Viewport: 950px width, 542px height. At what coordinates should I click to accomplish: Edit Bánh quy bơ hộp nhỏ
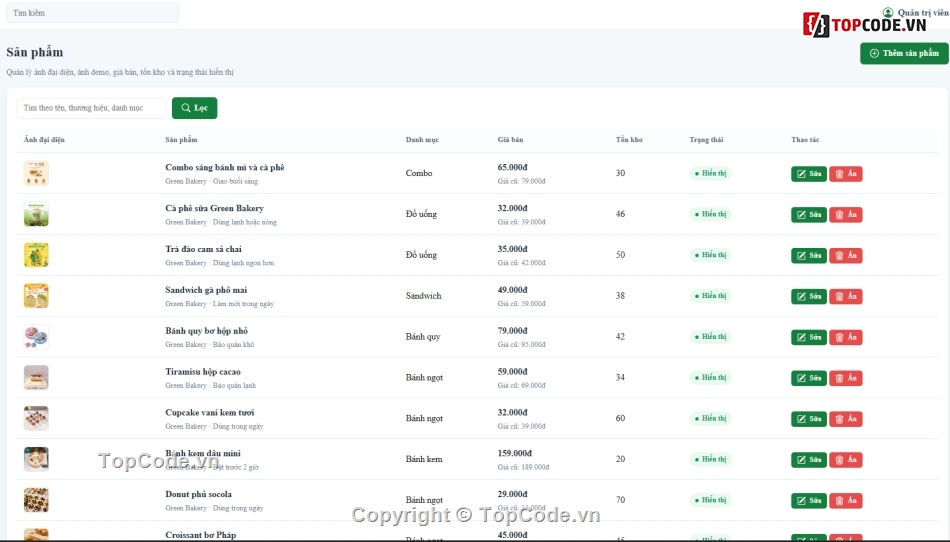click(808, 337)
